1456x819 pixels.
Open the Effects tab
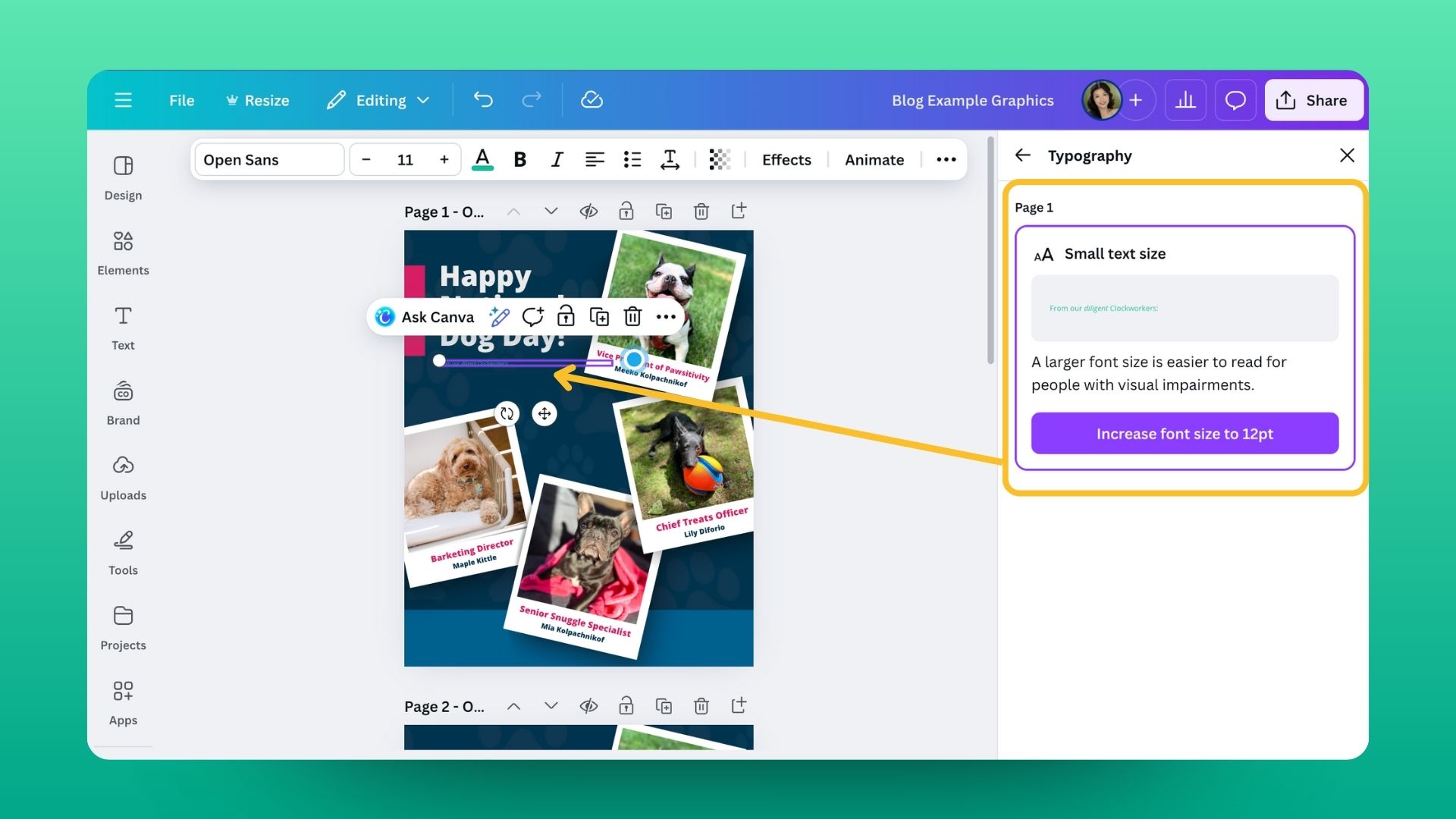coord(786,159)
